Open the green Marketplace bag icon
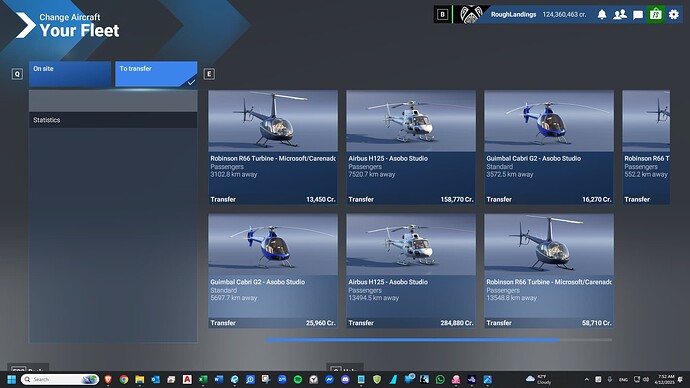The height and width of the screenshot is (388, 690). pyautogui.click(x=656, y=15)
